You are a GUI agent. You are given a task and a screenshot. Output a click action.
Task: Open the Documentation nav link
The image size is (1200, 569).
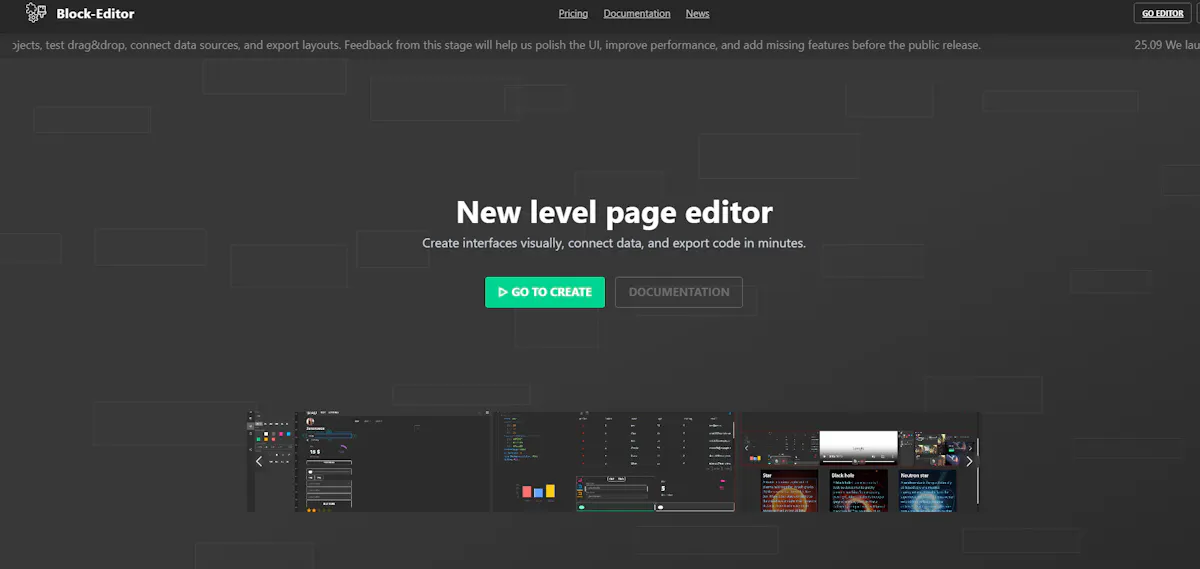(x=637, y=14)
